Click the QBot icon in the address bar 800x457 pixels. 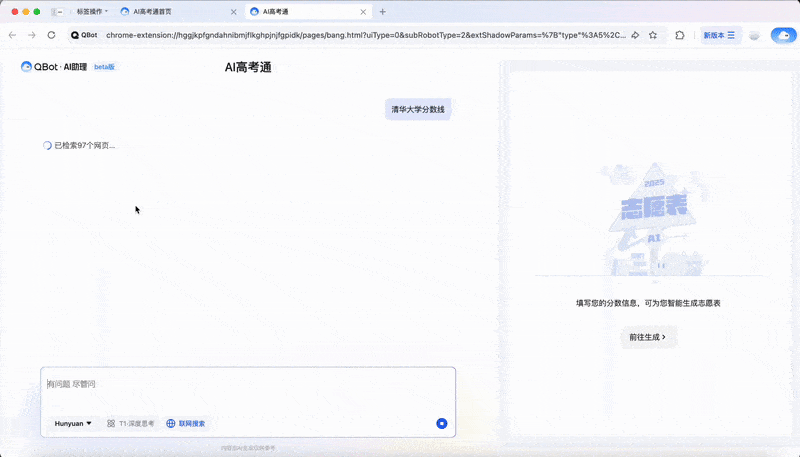coord(84,35)
